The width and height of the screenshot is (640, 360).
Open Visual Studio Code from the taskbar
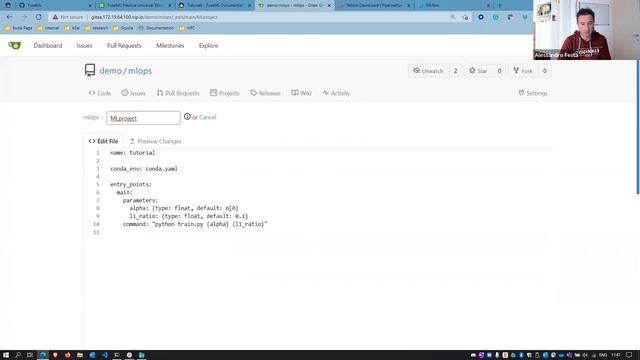click(104, 355)
